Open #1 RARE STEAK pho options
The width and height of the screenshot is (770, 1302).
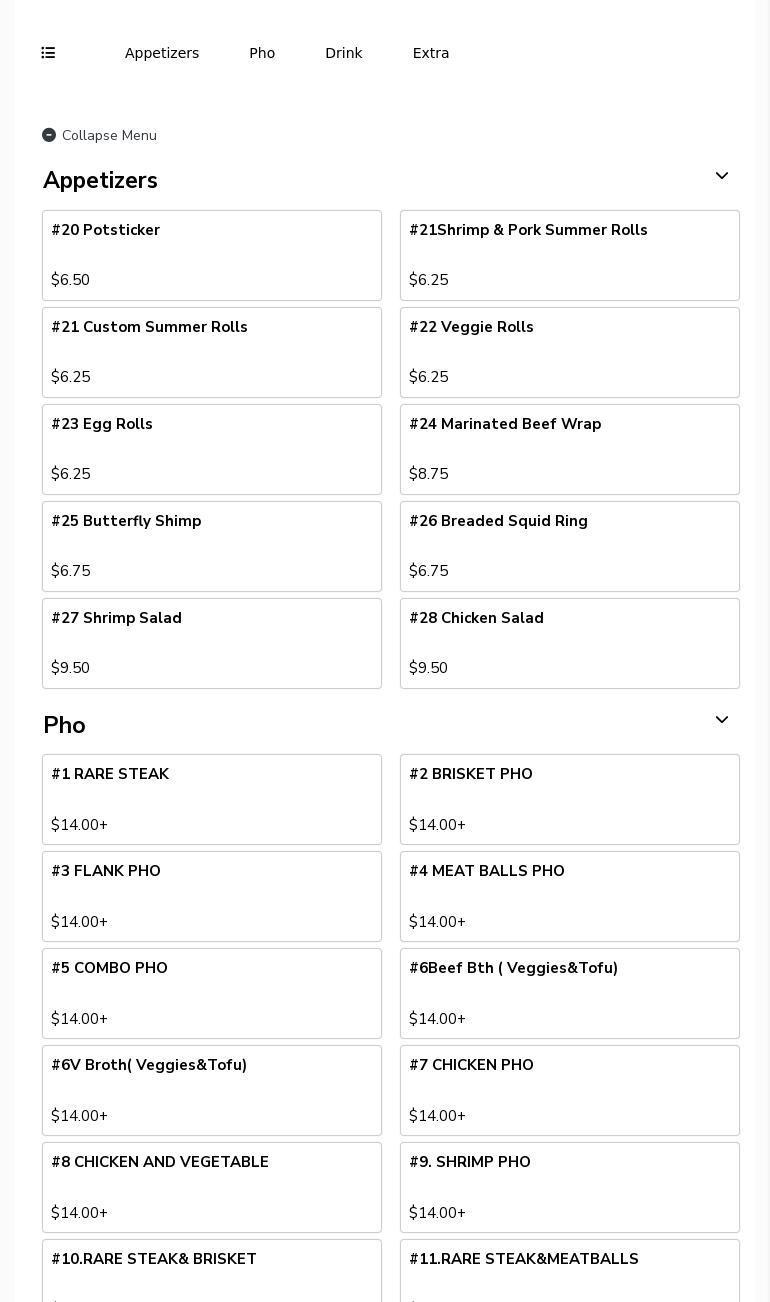pos(212,799)
